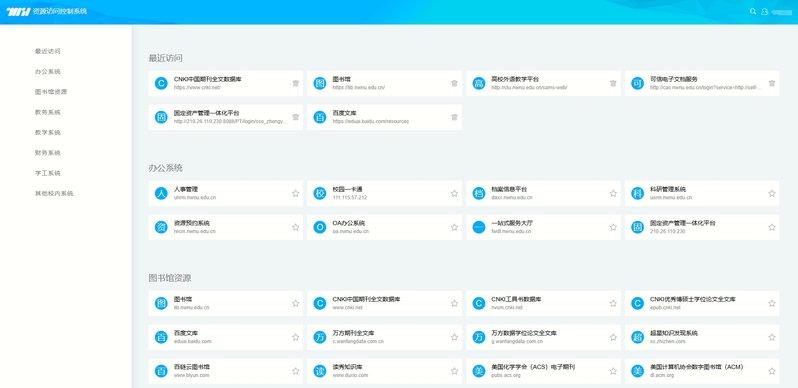Click the address text 210.26.110.230

[x=668, y=231]
